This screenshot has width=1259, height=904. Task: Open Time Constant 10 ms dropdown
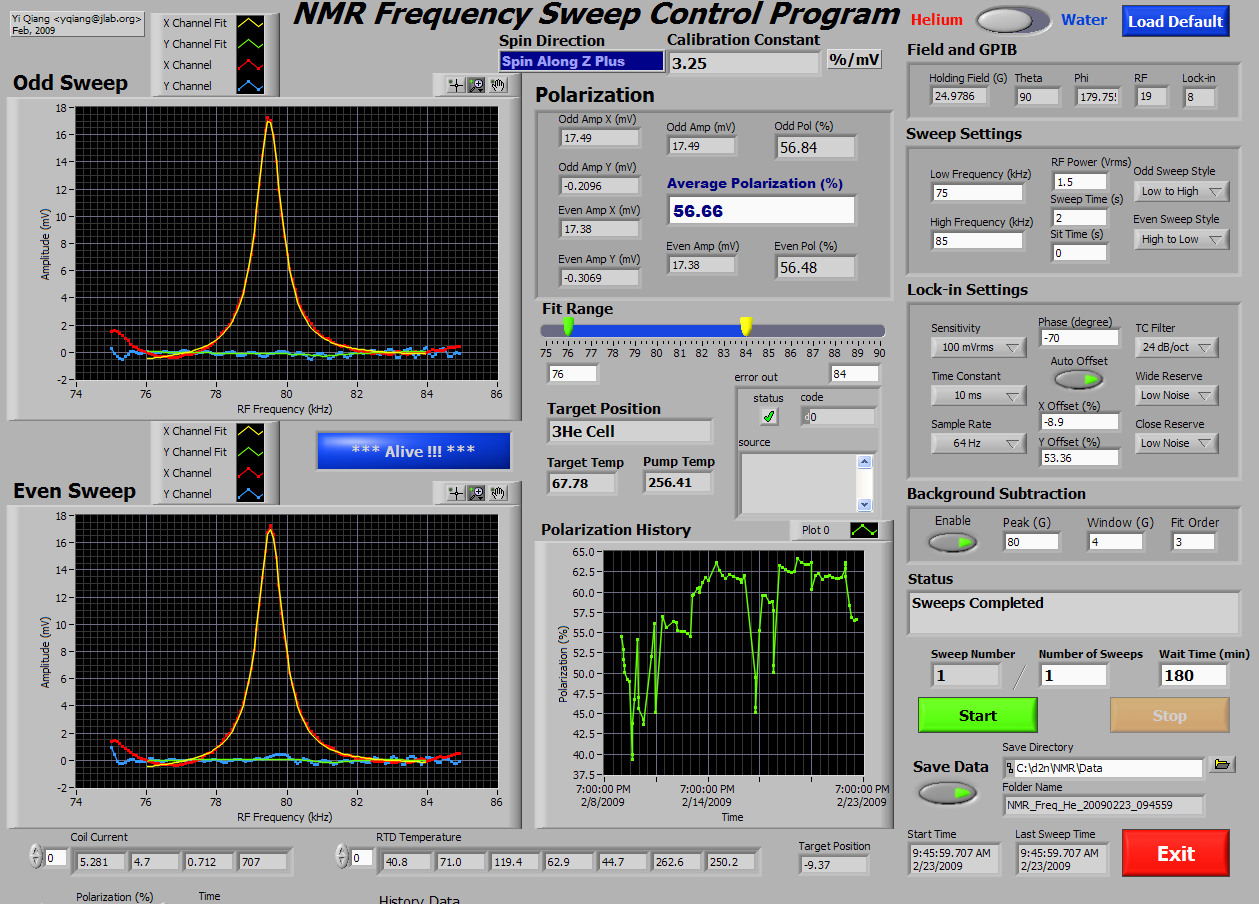coord(979,395)
